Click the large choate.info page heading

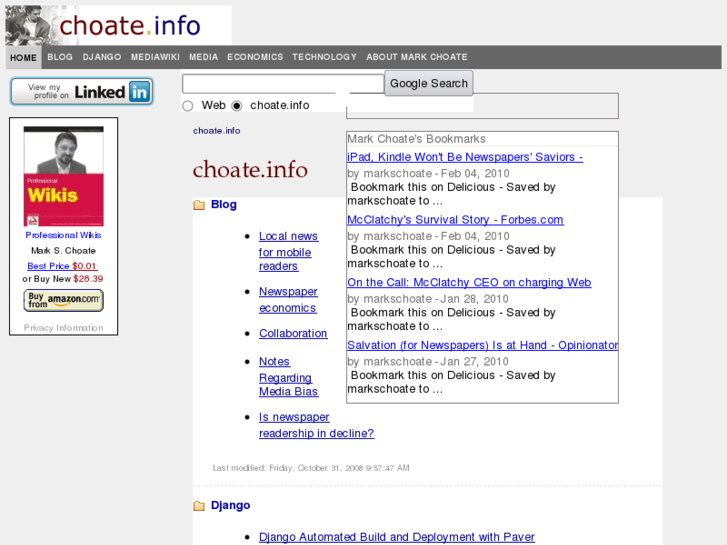pos(250,170)
